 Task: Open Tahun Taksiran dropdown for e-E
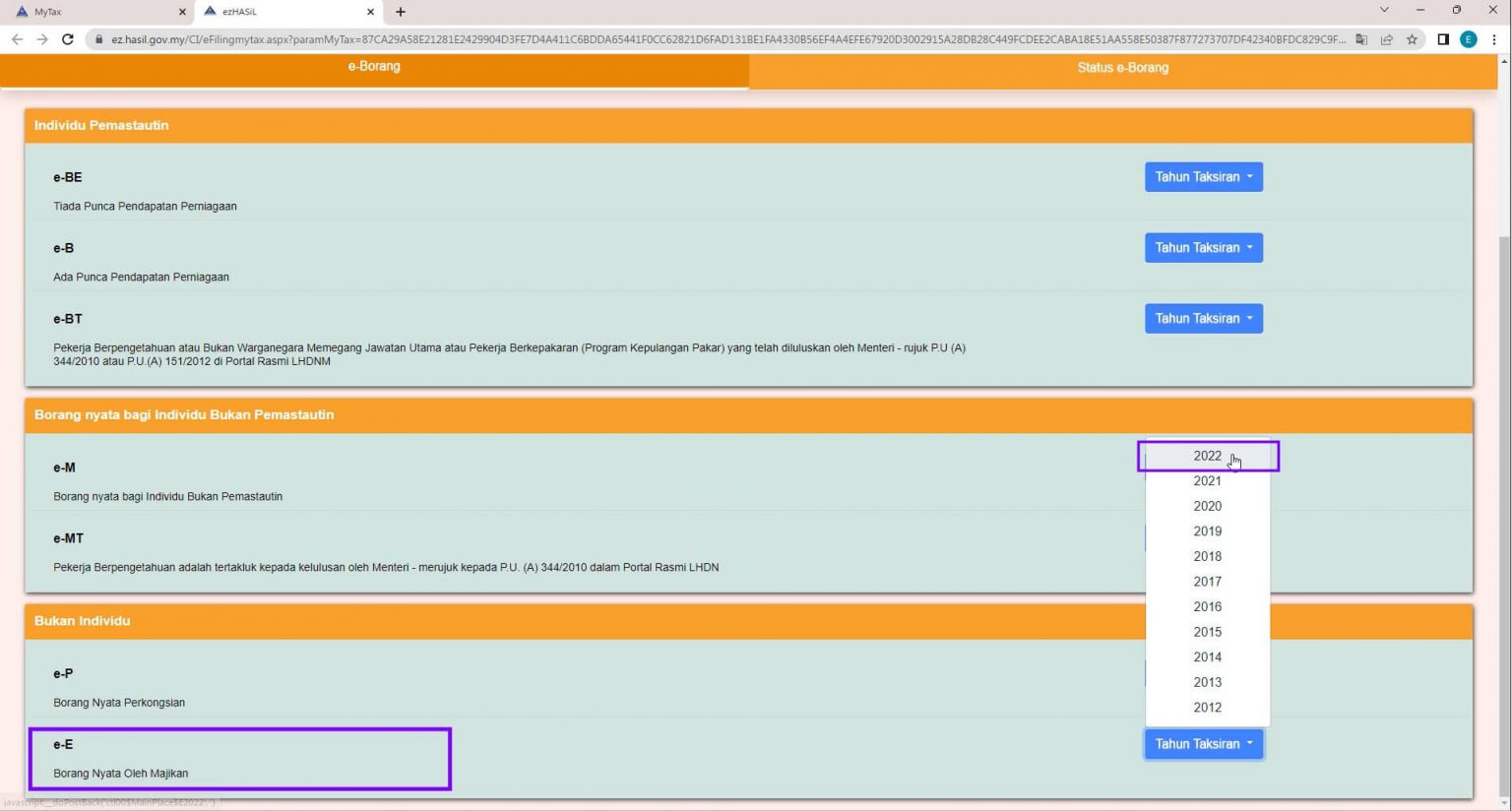pos(1203,743)
